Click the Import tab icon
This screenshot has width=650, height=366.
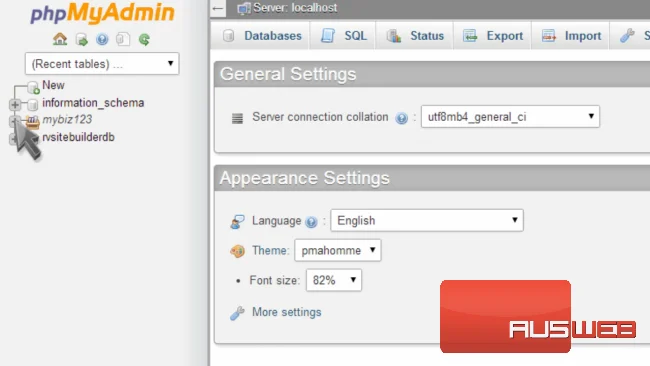point(548,36)
